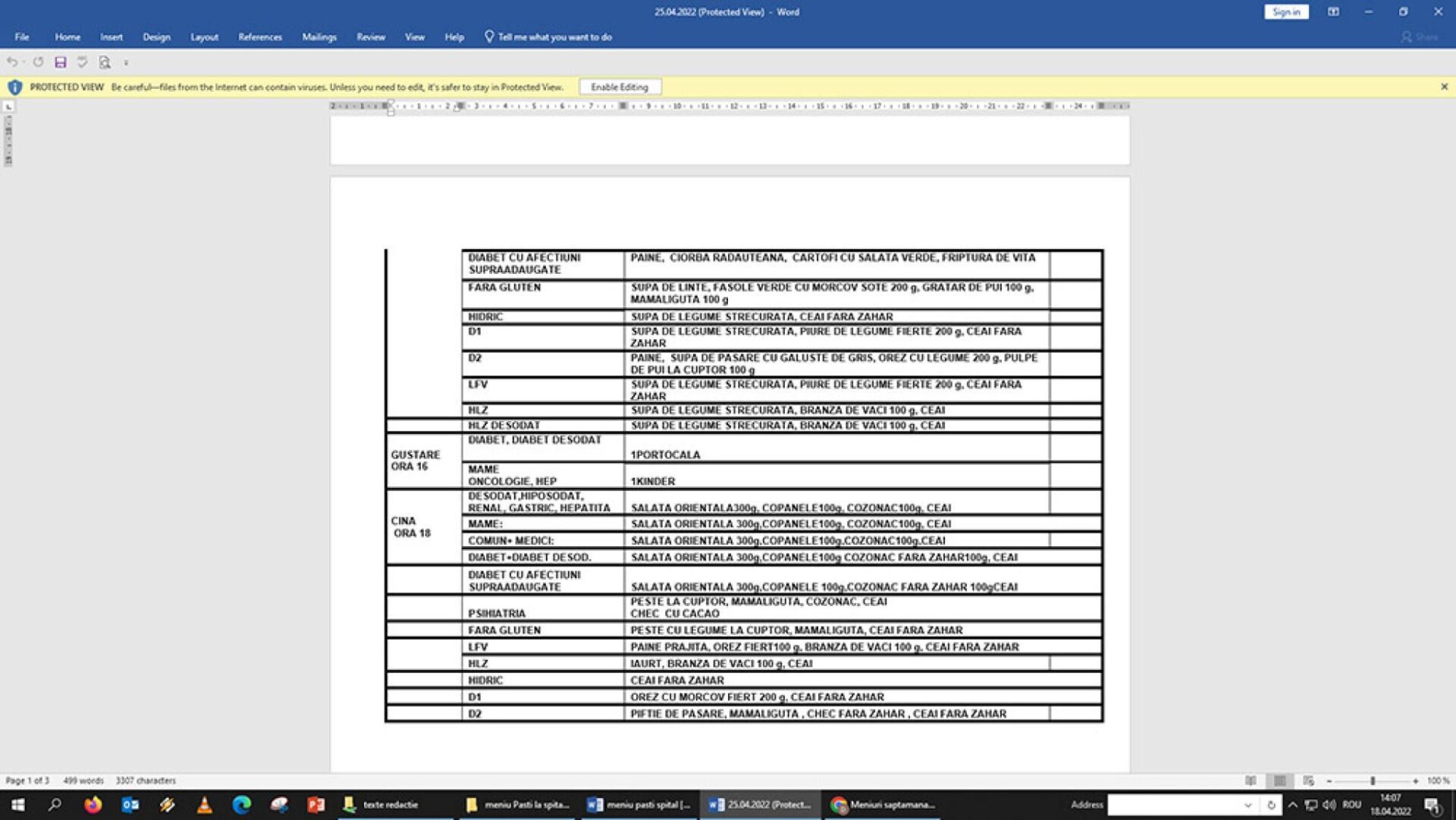The height and width of the screenshot is (820, 1456).
Task: Open the References ribbon tab
Action: [260, 36]
